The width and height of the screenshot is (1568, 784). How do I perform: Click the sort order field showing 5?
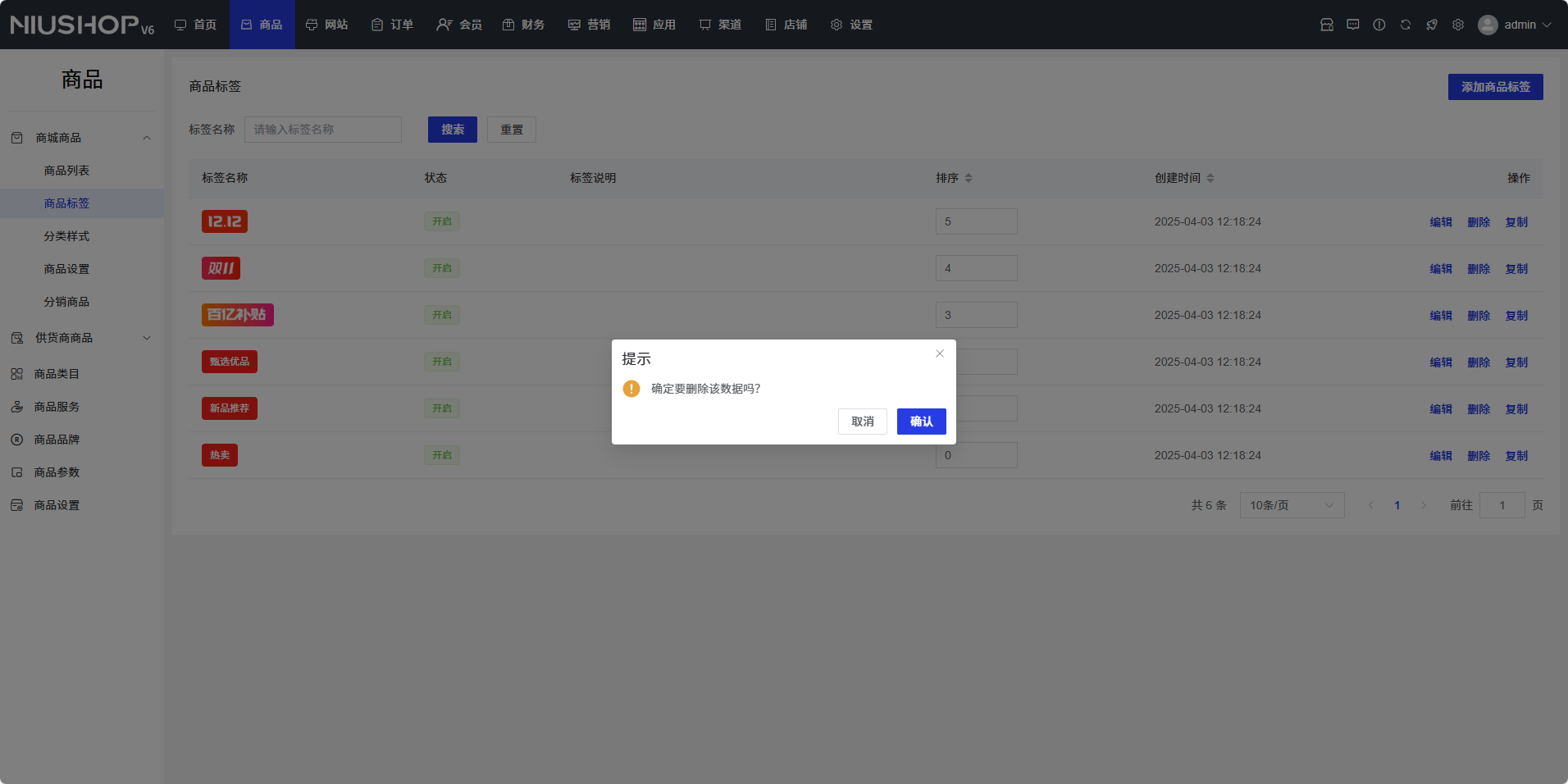coord(977,221)
